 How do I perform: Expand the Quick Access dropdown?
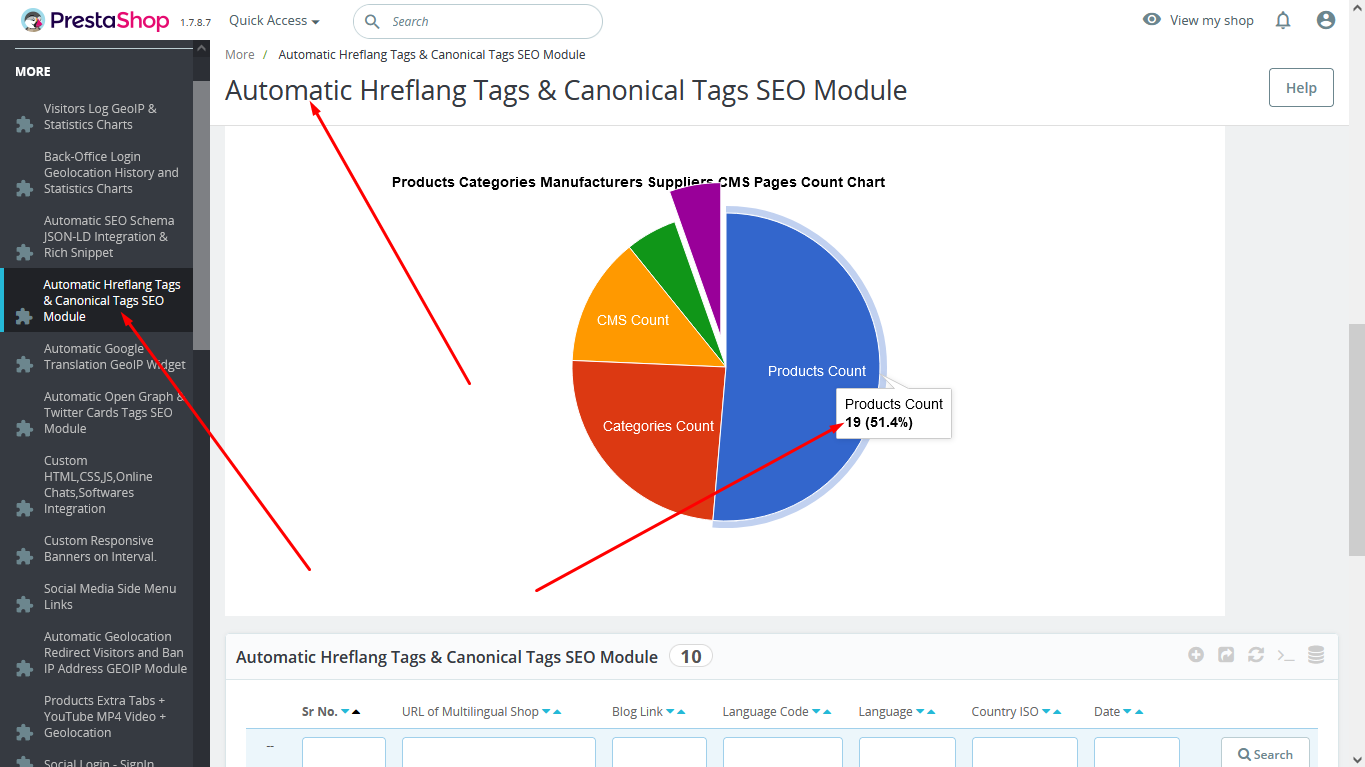274,20
